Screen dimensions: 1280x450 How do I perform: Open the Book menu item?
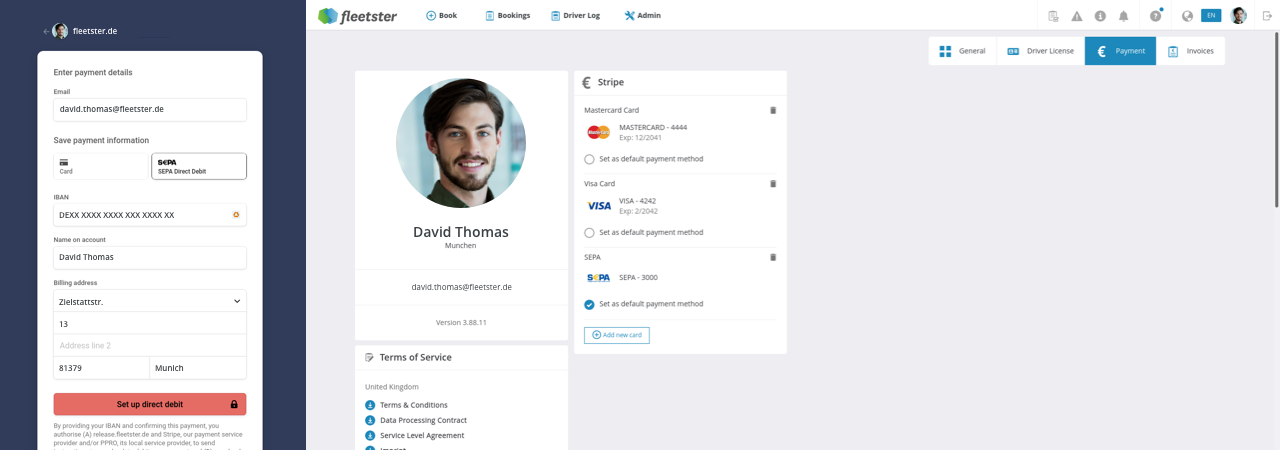tap(441, 15)
